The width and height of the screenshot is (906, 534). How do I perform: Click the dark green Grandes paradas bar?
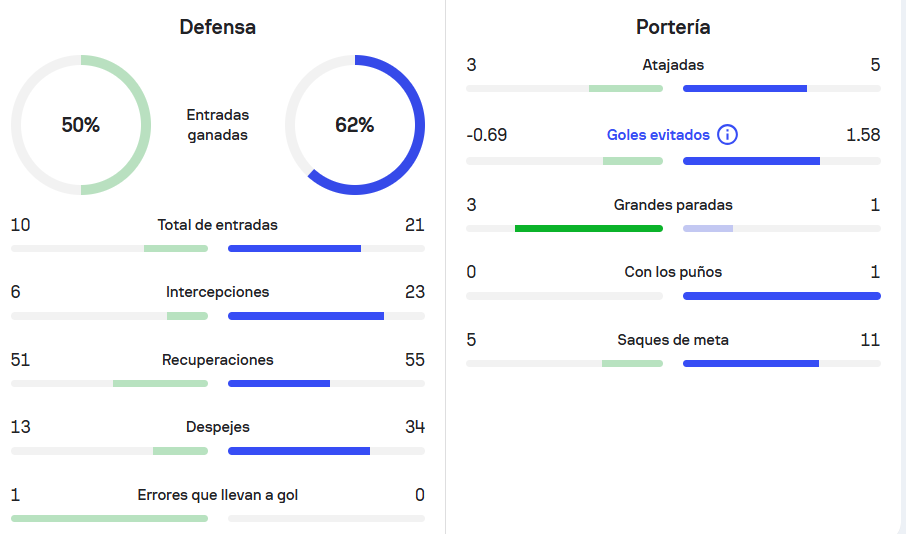click(589, 228)
